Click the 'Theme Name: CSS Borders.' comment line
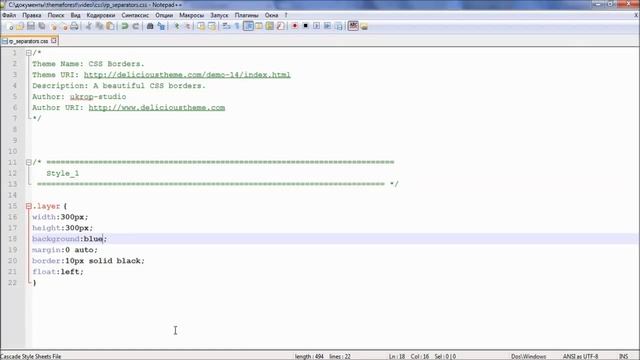 point(88,64)
